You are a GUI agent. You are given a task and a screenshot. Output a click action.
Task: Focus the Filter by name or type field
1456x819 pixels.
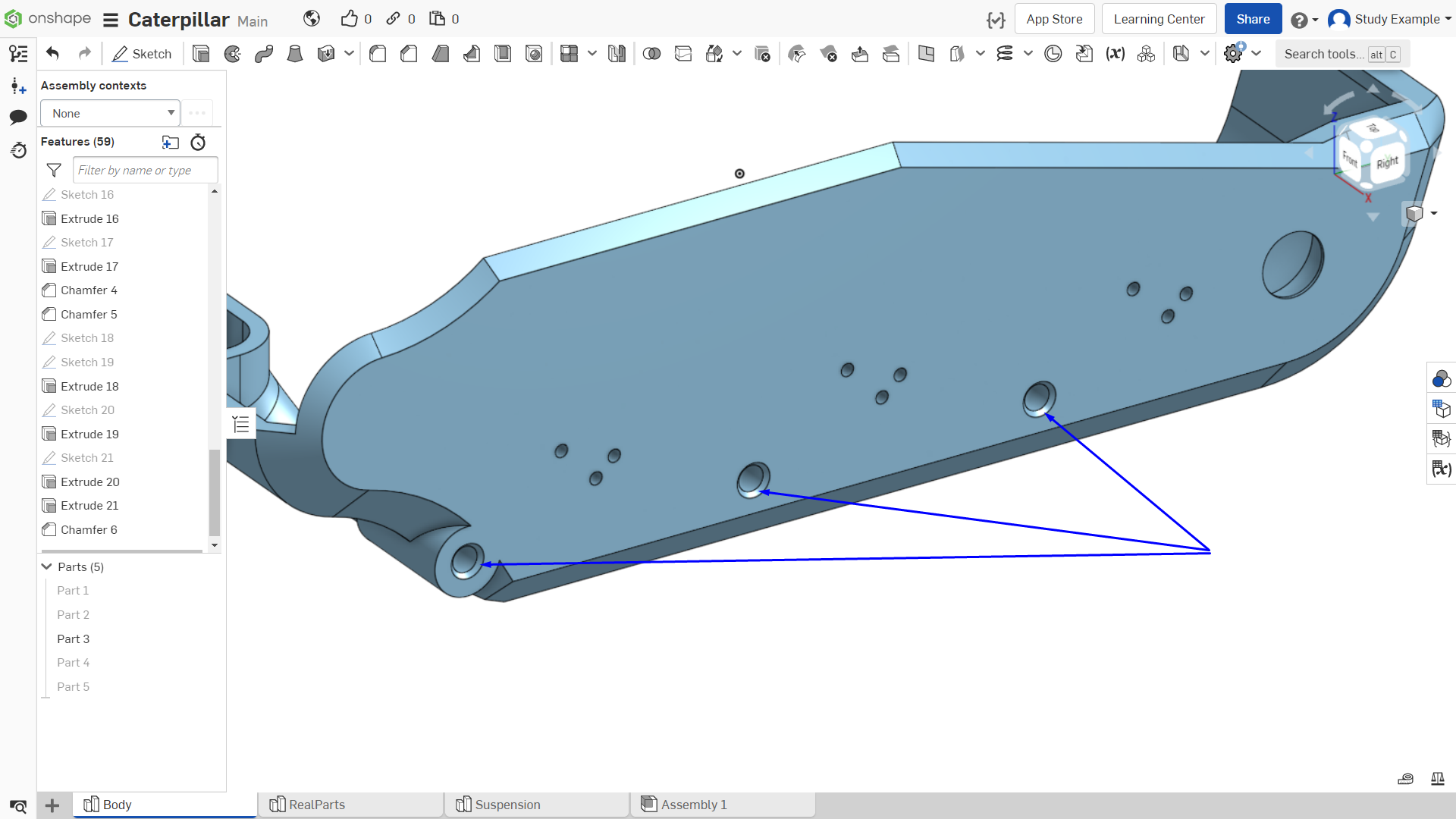pyautogui.click(x=146, y=170)
